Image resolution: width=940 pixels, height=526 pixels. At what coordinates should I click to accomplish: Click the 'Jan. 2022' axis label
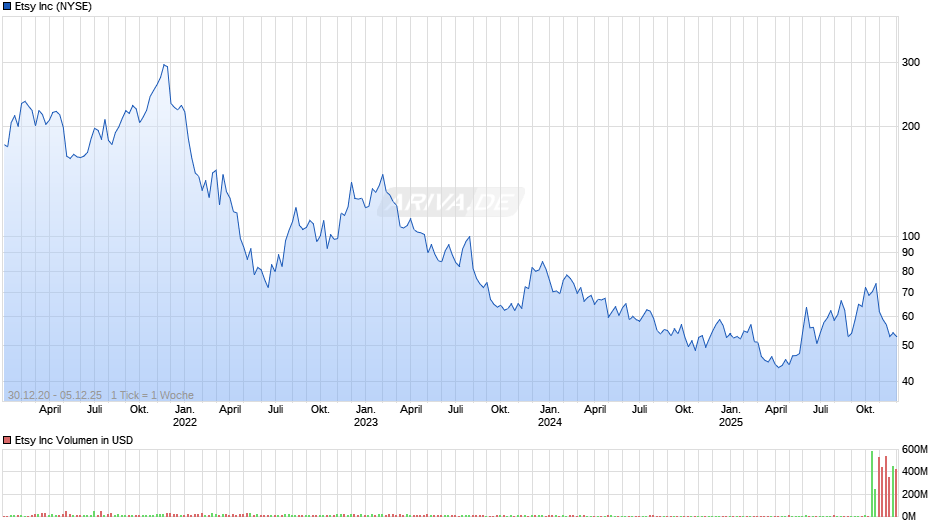(185, 416)
